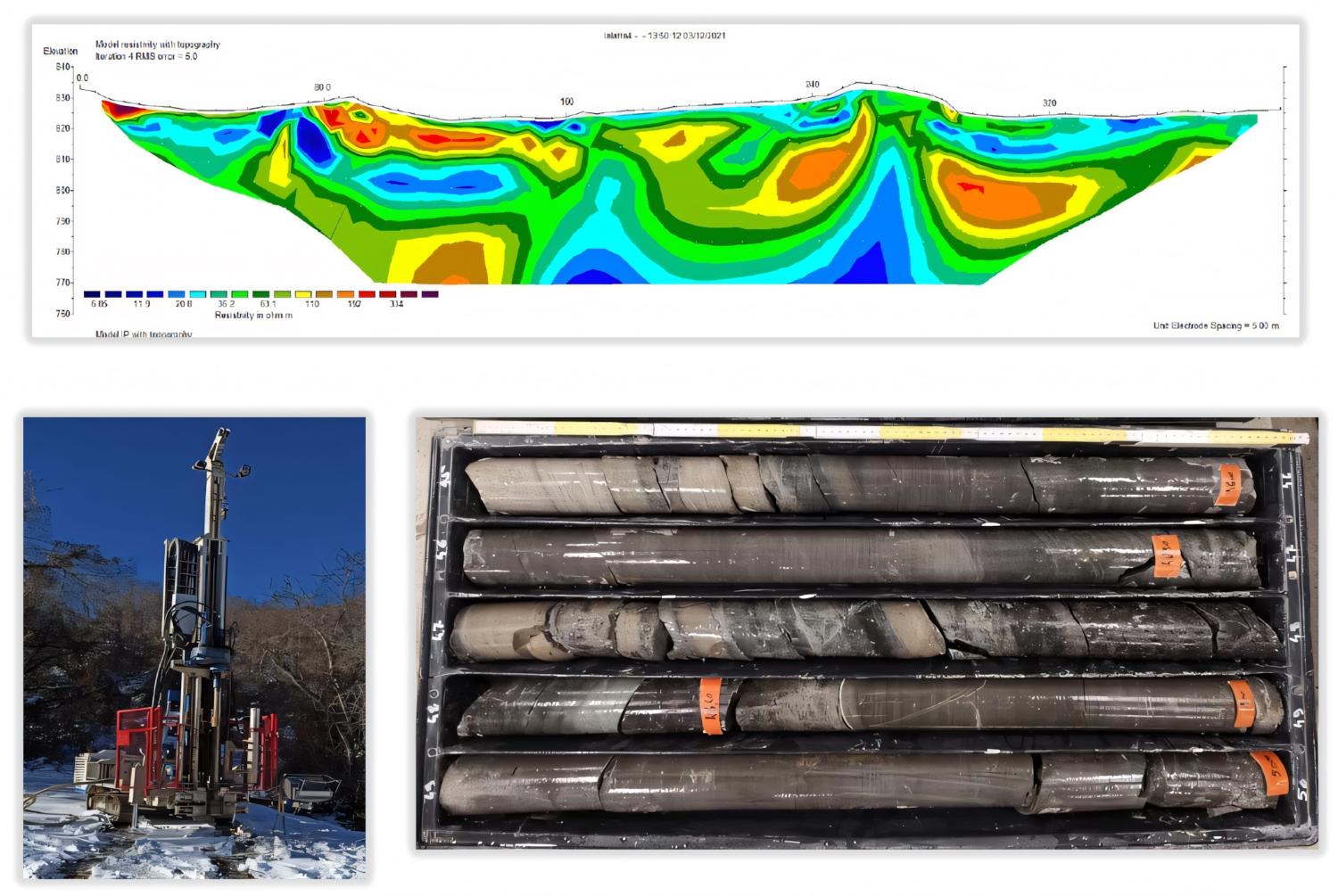
Task: Open the drill rig photo in snow
Action: [194, 647]
